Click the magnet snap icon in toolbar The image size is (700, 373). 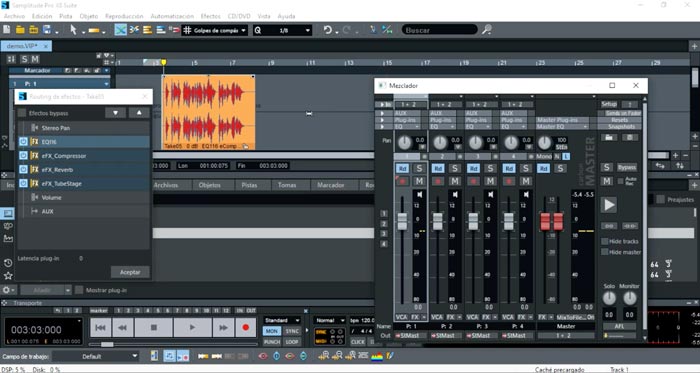pyautogui.click(x=175, y=30)
